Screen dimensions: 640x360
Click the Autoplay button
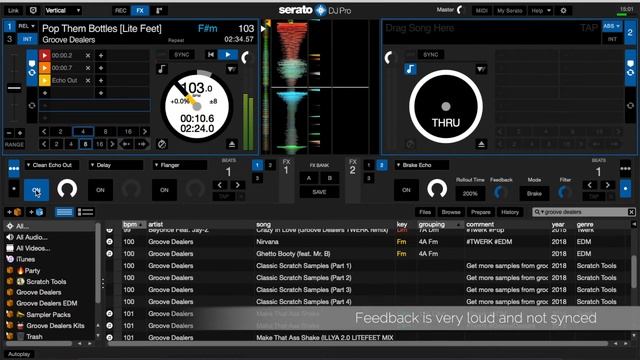pyautogui.click(x=19, y=354)
